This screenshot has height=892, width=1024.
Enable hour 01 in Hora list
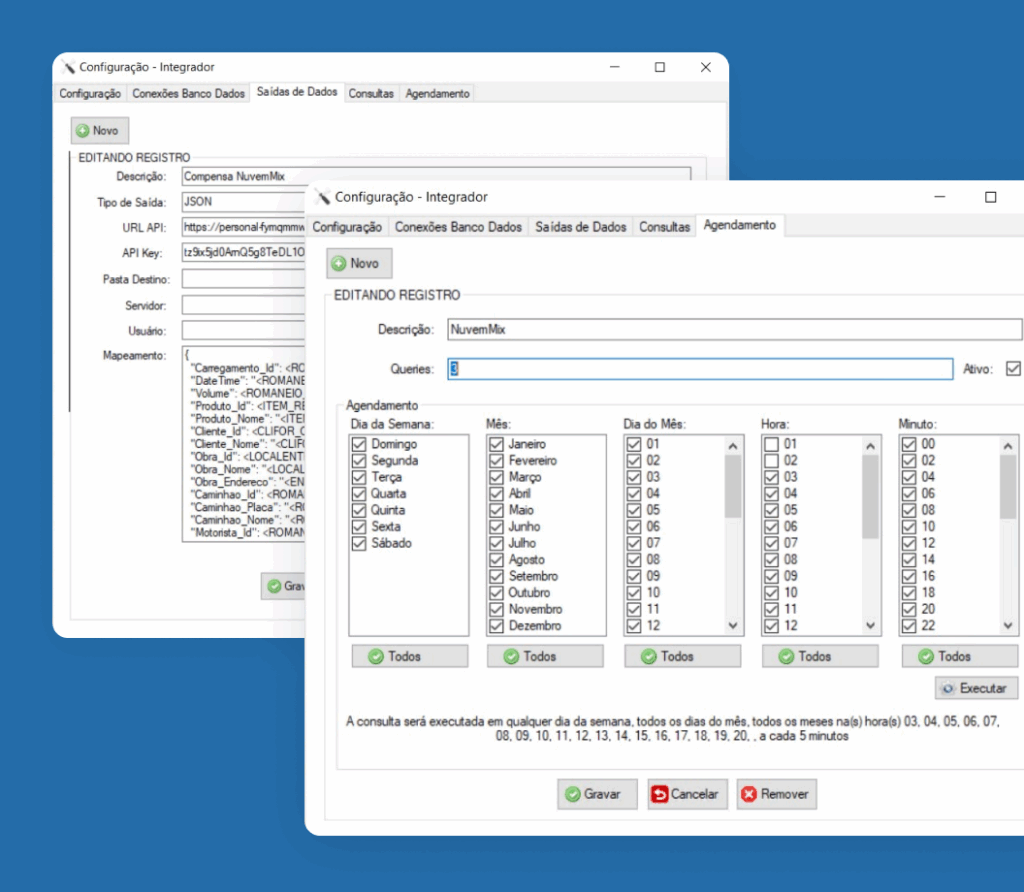771,444
